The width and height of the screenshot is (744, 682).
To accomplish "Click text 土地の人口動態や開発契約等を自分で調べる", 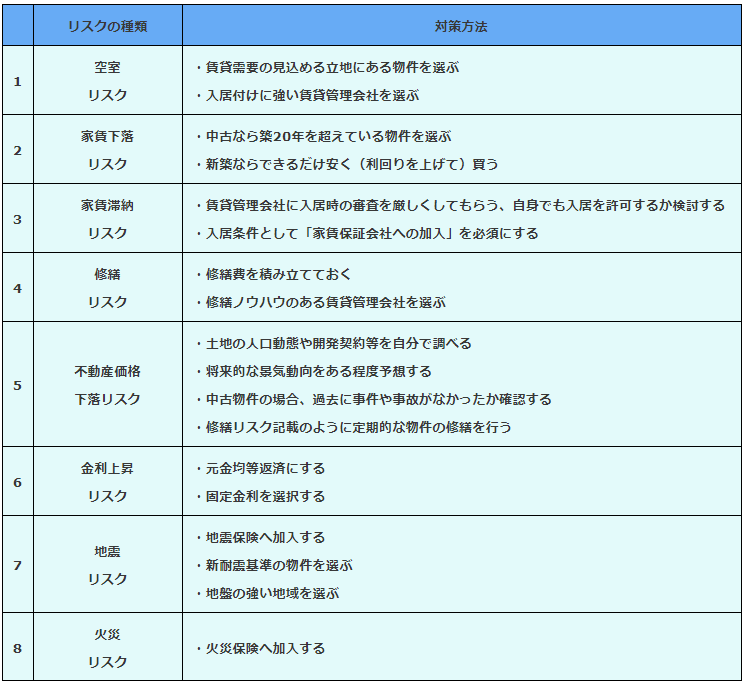I will pyautogui.click(x=338, y=343).
